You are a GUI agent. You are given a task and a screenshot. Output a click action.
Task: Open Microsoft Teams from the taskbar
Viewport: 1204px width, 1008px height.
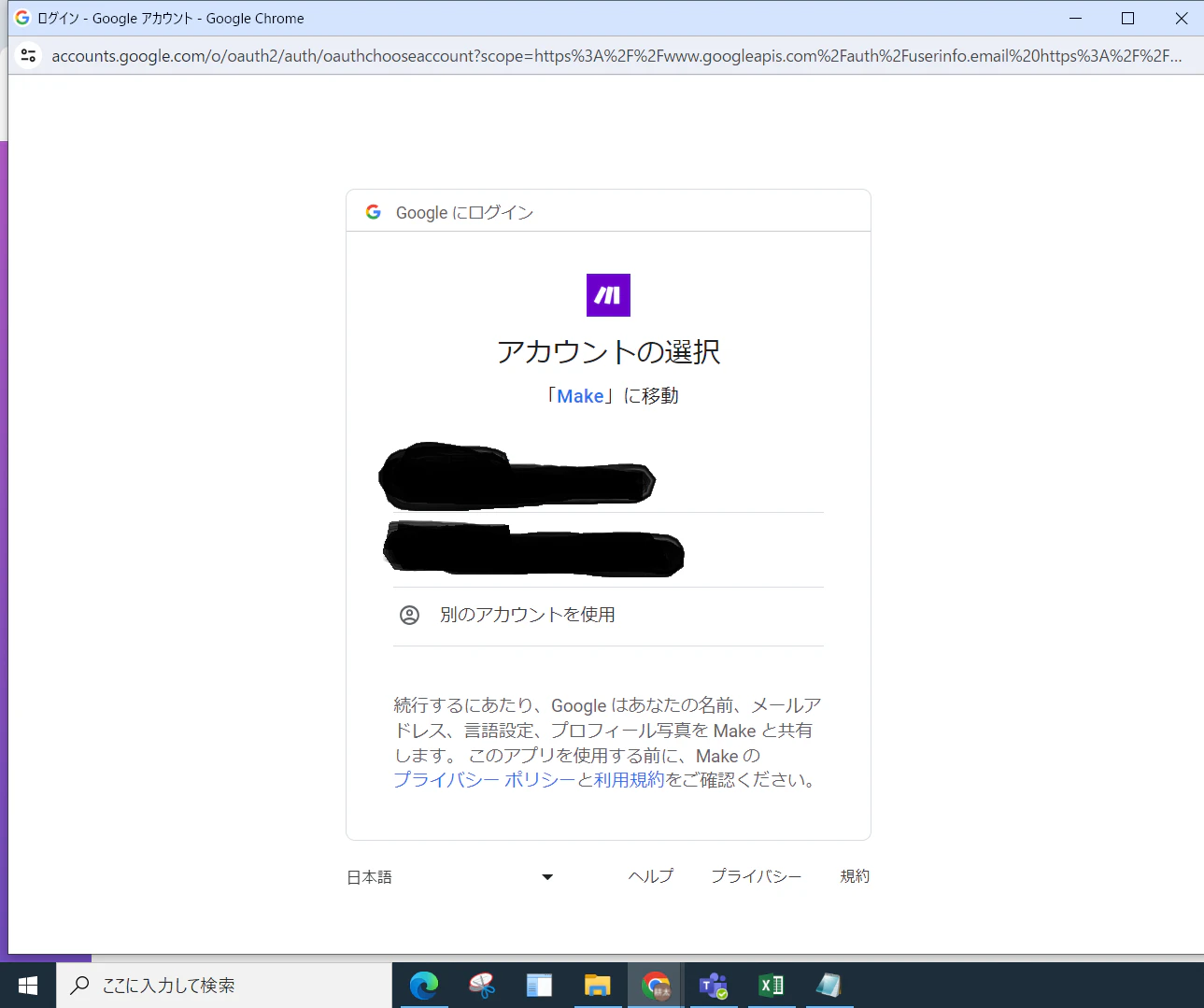click(x=714, y=986)
